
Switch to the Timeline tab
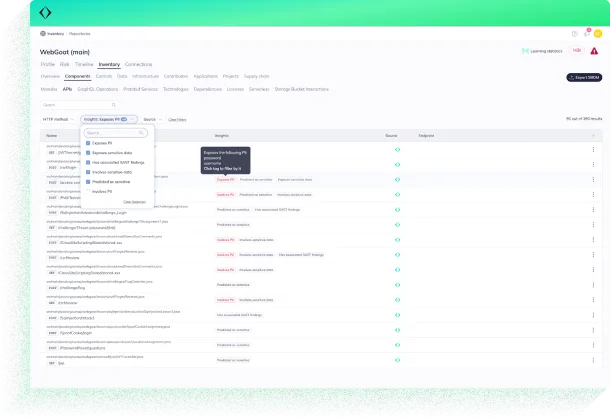coord(84,64)
